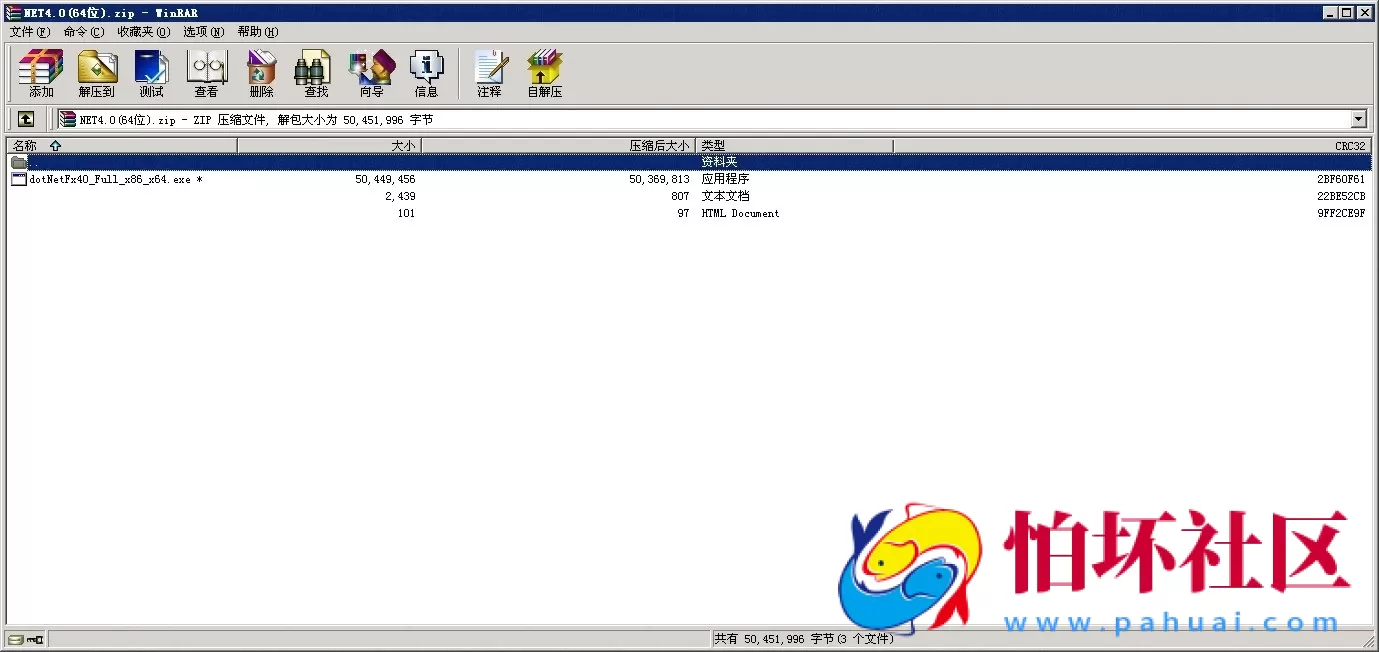Open the 查找 (Find) binoculars tool
Viewport: 1379px width, 652px height.
pyautogui.click(x=316, y=73)
